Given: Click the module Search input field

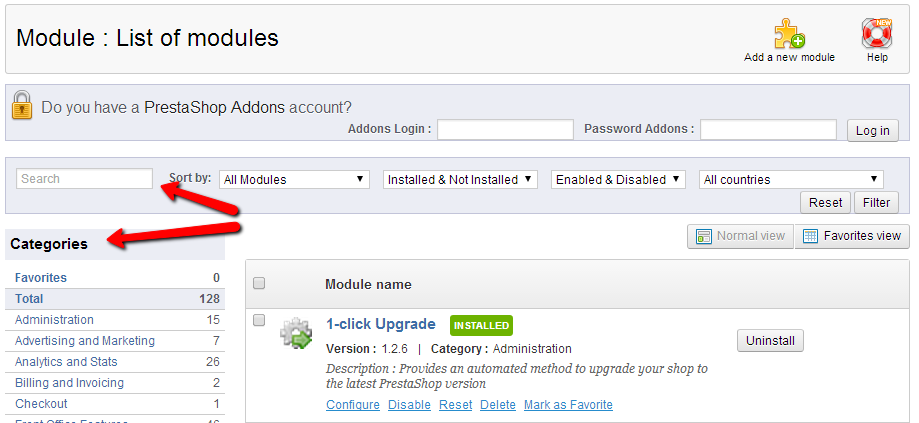Looking at the screenshot, I should tap(84, 179).
